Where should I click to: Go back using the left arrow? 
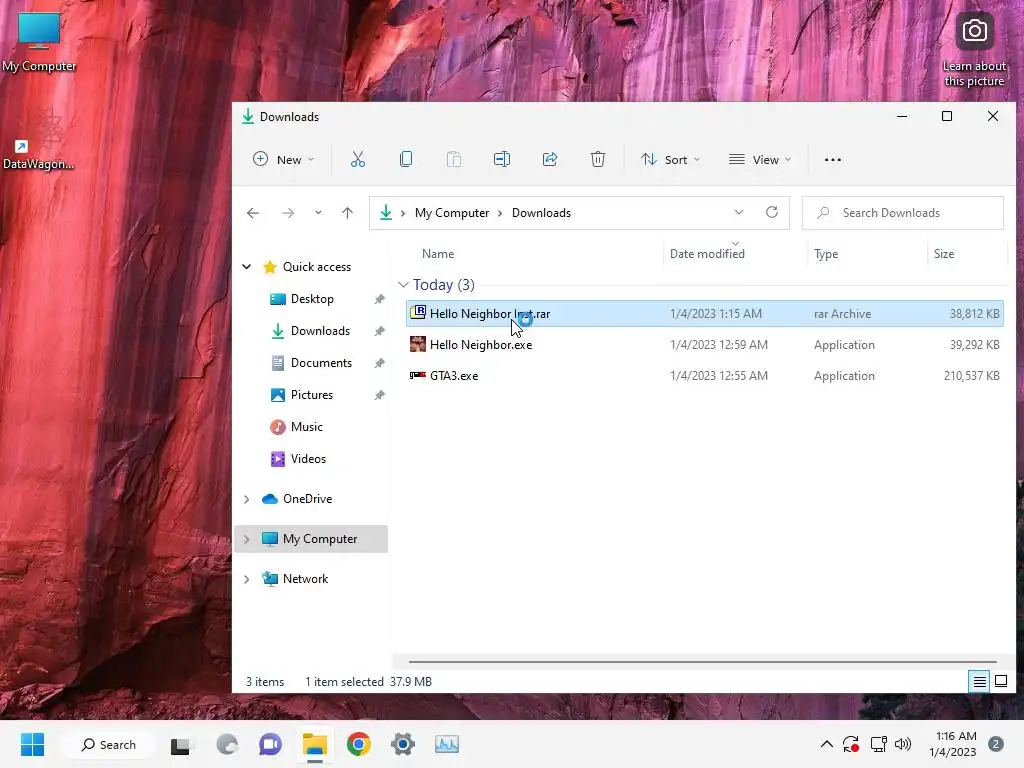click(x=253, y=213)
